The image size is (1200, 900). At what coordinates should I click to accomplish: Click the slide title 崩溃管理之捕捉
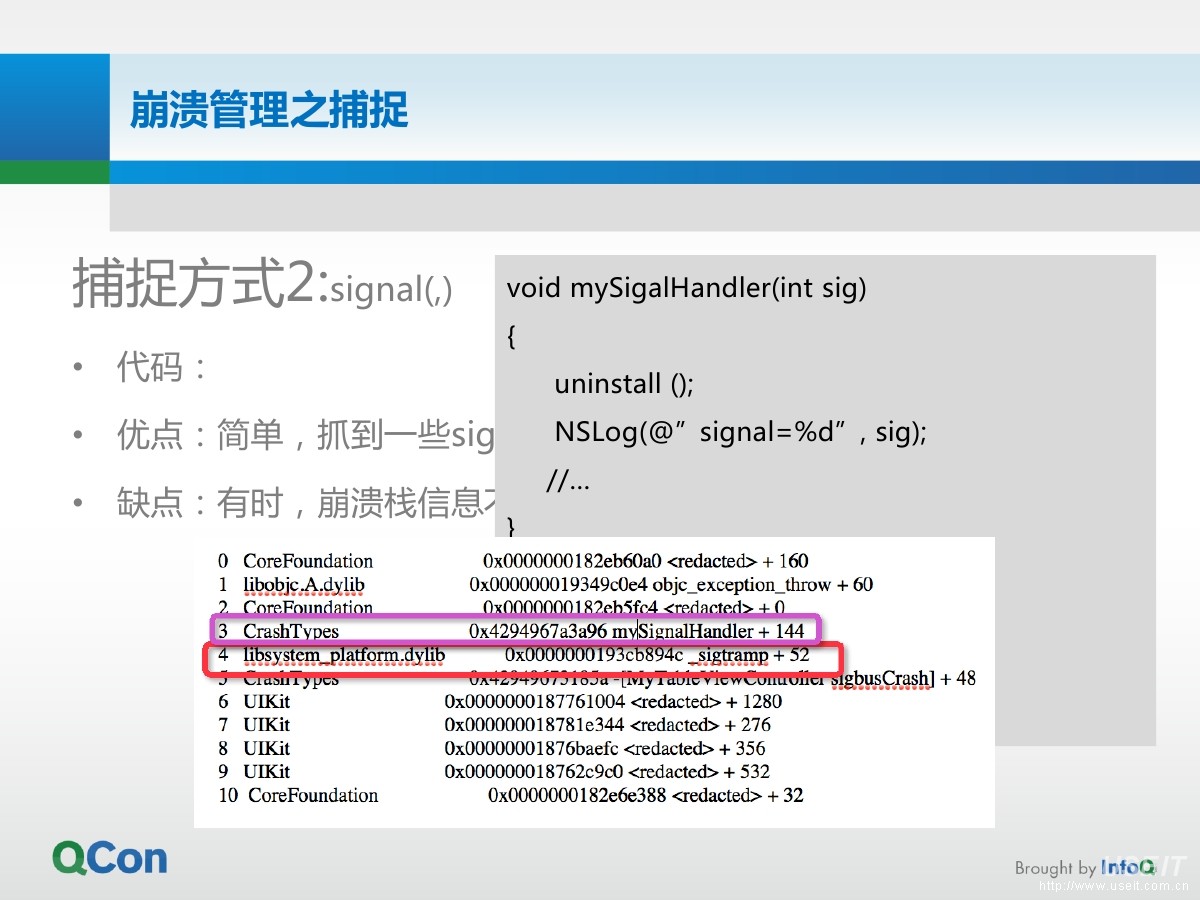pyautogui.click(x=269, y=110)
